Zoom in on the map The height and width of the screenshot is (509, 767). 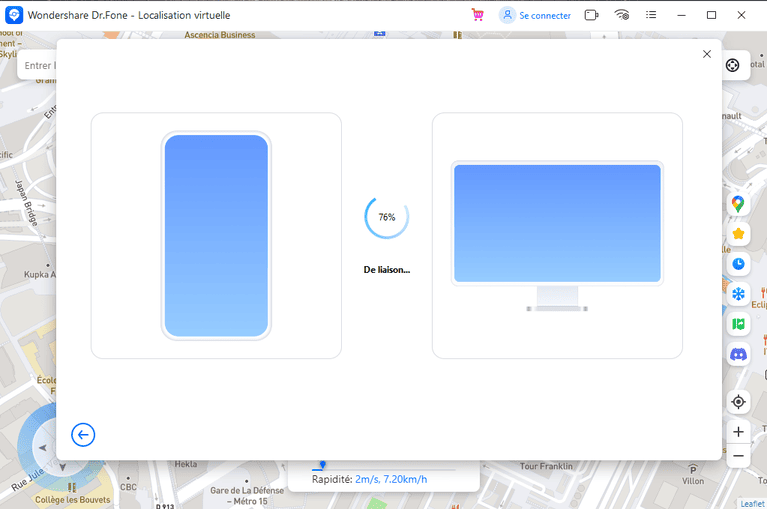(x=738, y=432)
